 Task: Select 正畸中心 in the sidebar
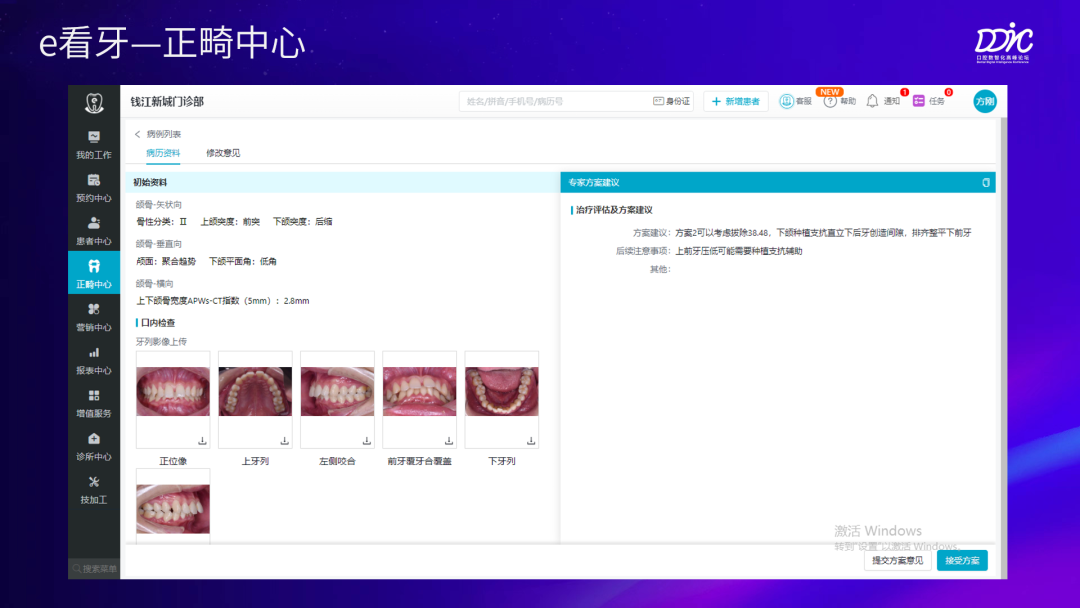94,273
